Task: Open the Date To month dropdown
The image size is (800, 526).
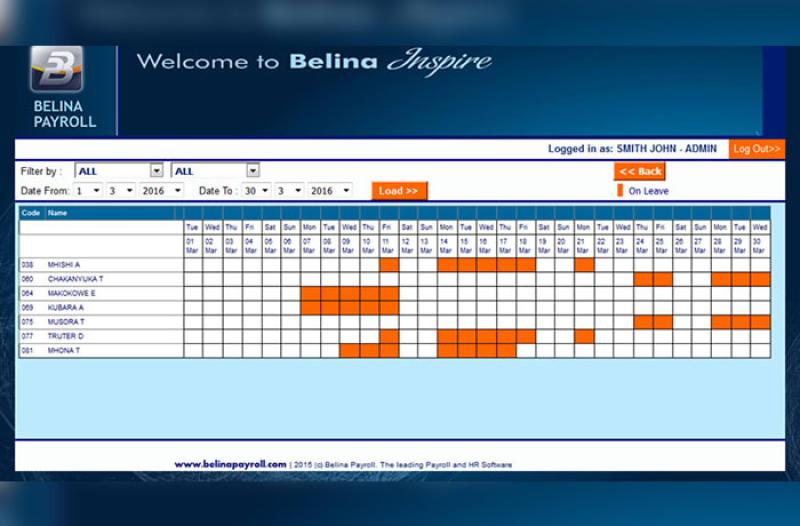Action: (x=290, y=190)
